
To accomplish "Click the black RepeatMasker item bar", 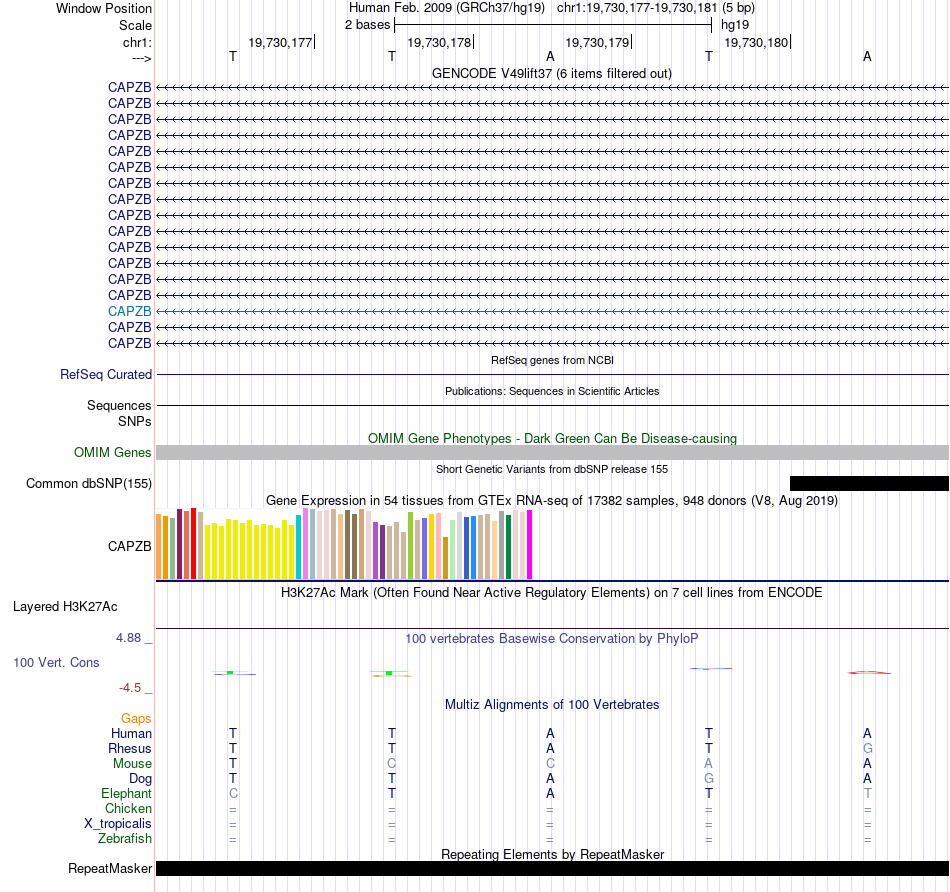I will tap(552, 868).
